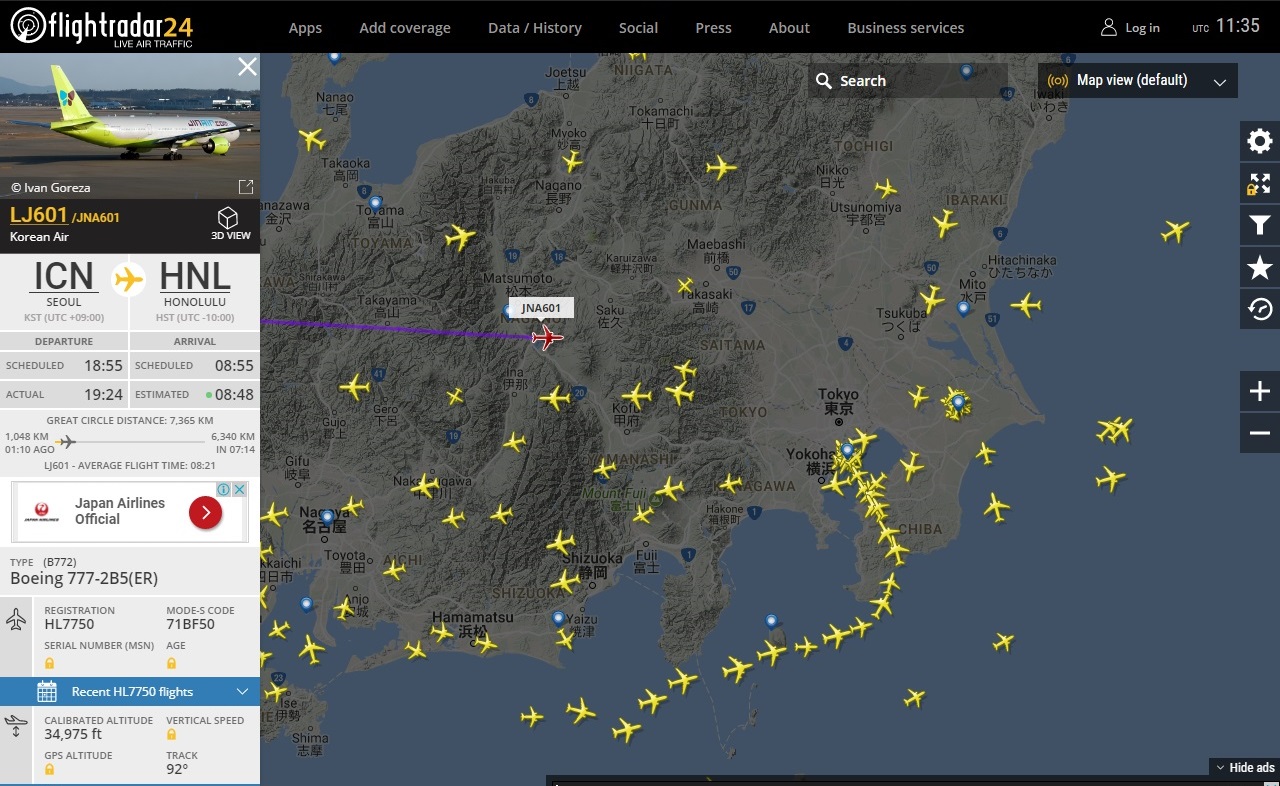1280x786 pixels.
Task: Open the 3D view of flight LJ601
Action: pyautogui.click(x=230, y=224)
